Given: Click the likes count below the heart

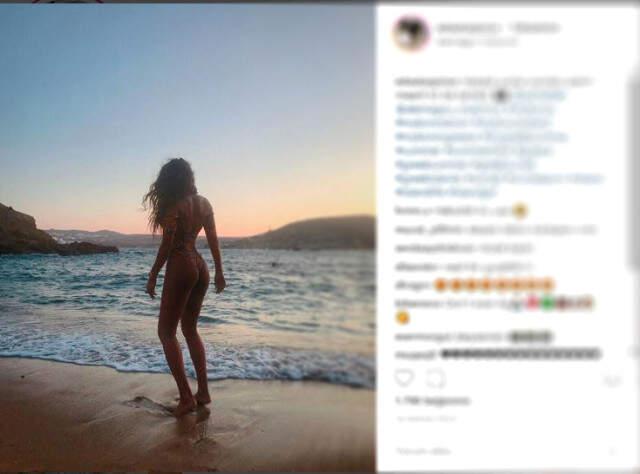Looking at the screenshot, I should 433,401.
